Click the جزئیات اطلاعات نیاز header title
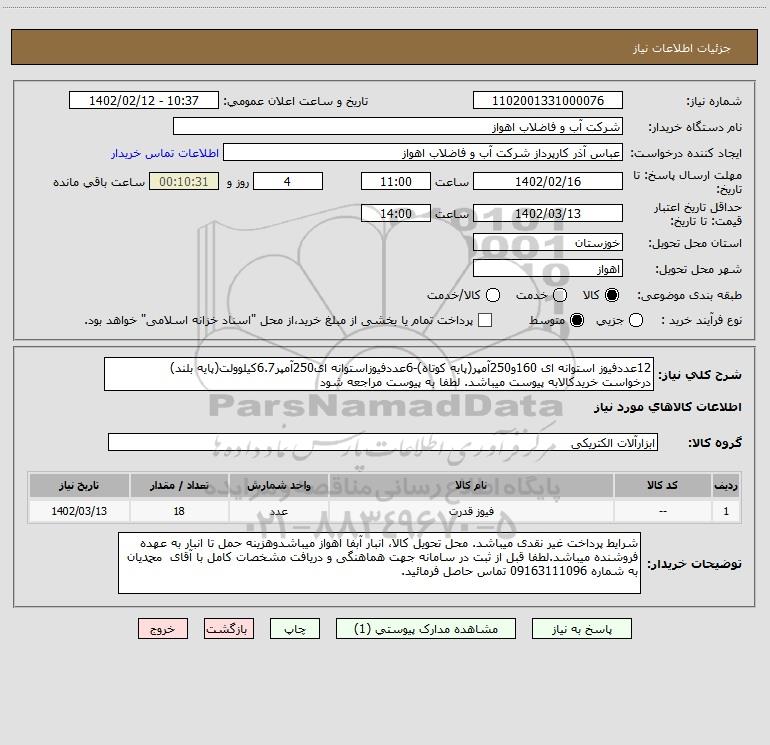Viewport: 770px width, 745px height. click(681, 48)
